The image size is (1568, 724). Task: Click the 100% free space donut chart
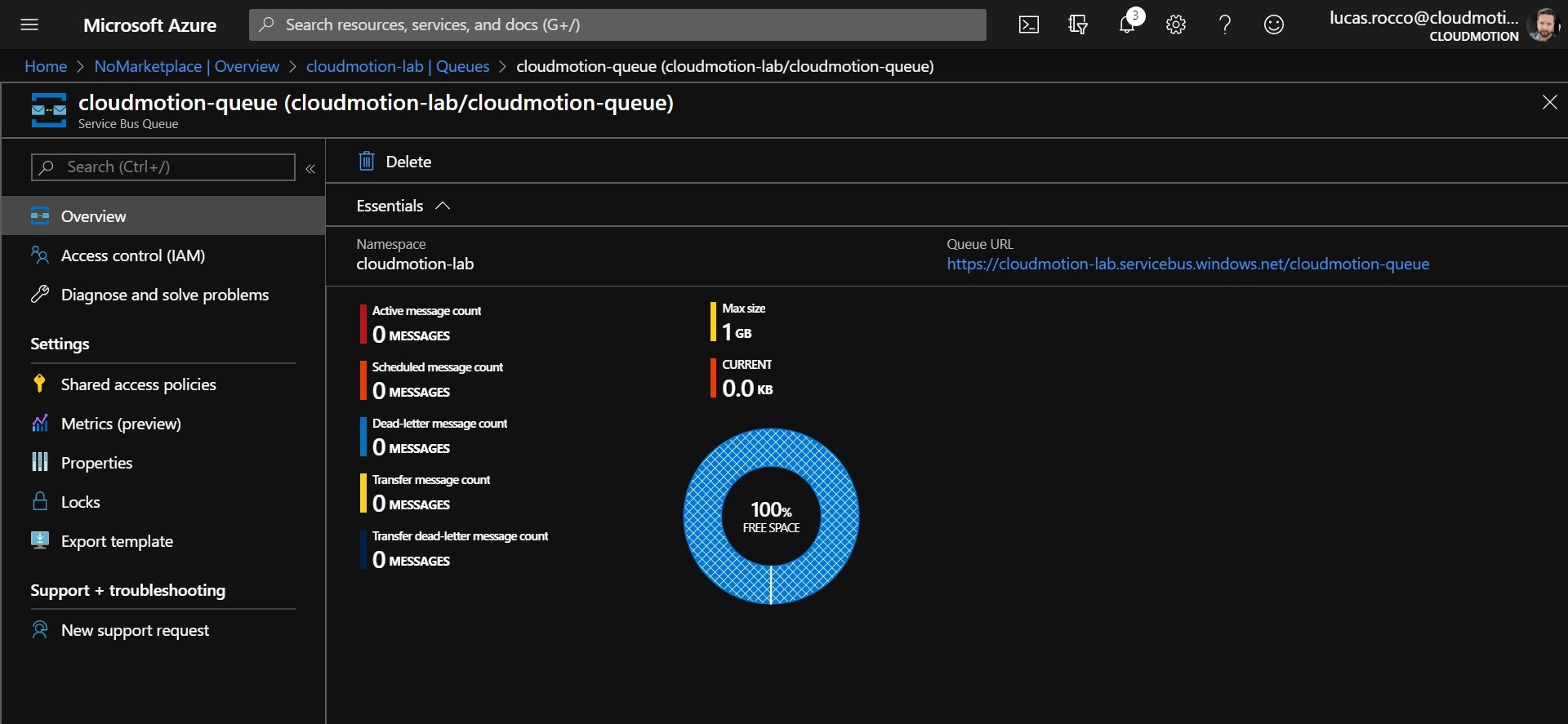[771, 516]
